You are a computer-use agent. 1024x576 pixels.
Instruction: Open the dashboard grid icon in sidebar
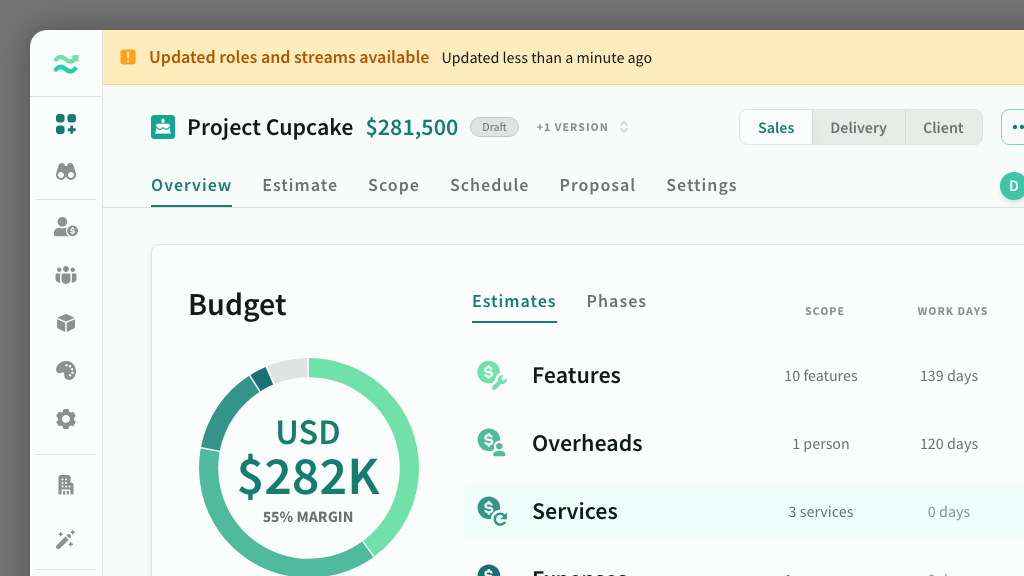click(x=66, y=124)
